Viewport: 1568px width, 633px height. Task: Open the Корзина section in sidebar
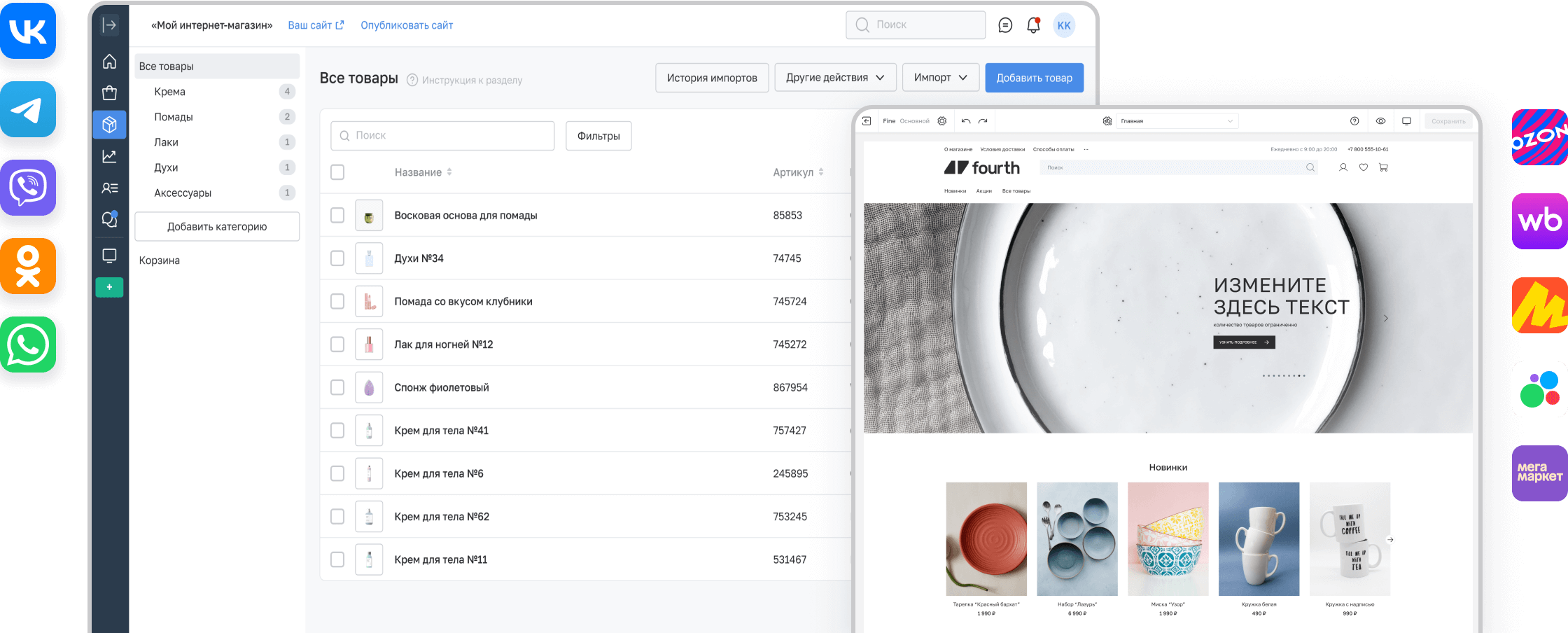tap(160, 260)
